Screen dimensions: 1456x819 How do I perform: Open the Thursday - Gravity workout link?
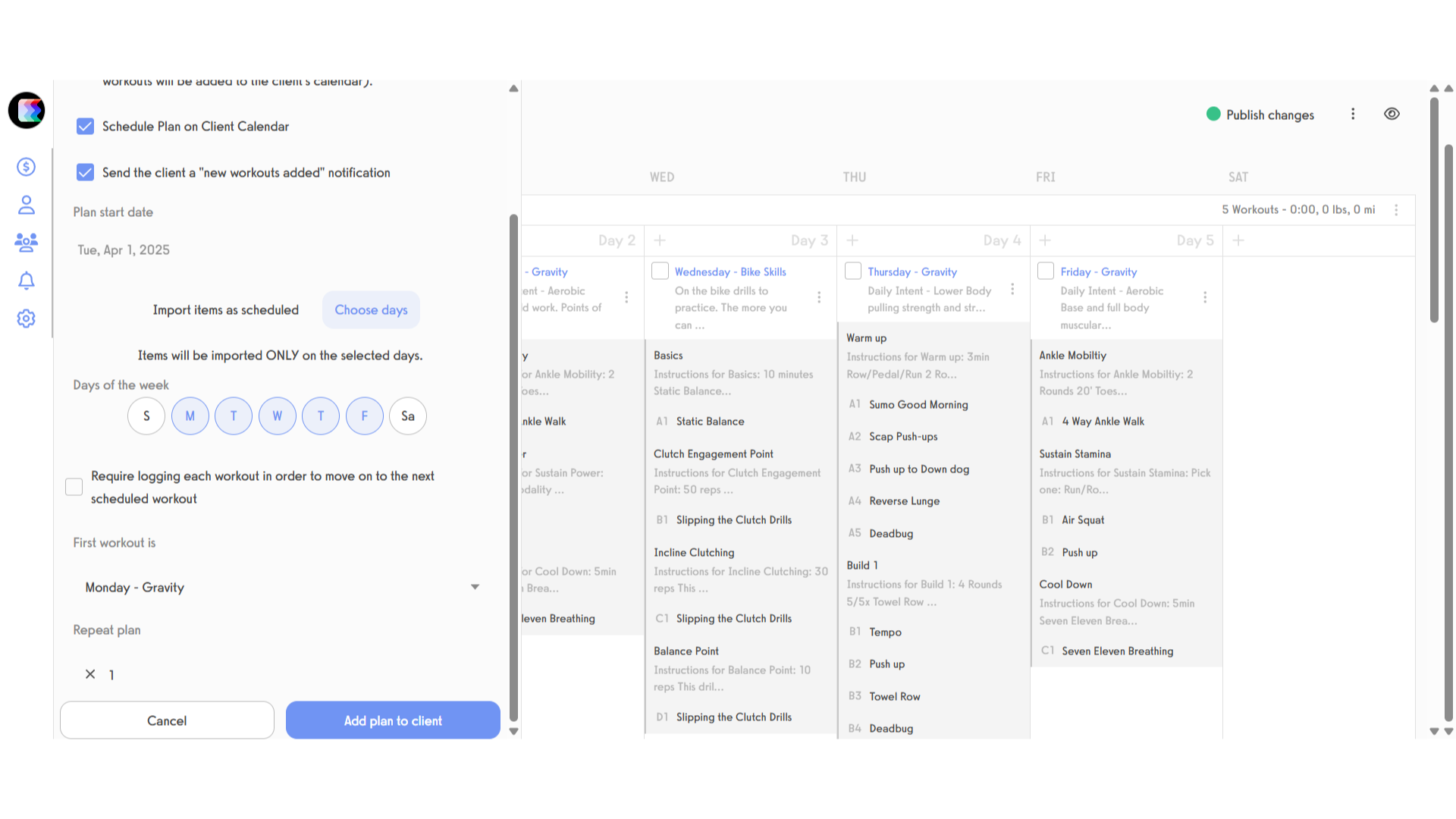(912, 271)
